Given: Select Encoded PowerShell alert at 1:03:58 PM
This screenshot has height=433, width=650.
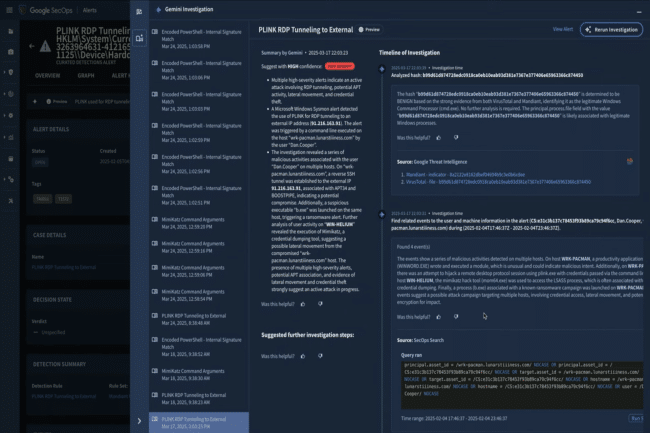Looking at the screenshot, I should point(199,39).
